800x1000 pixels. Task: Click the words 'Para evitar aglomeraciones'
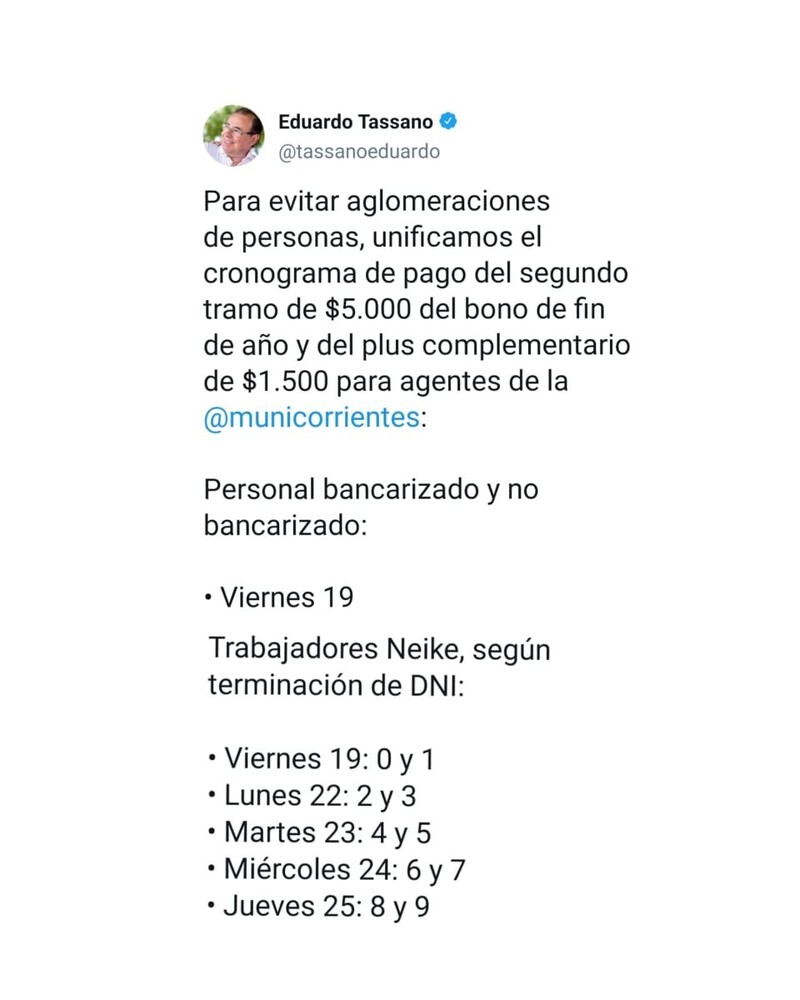pyautogui.click(x=377, y=201)
